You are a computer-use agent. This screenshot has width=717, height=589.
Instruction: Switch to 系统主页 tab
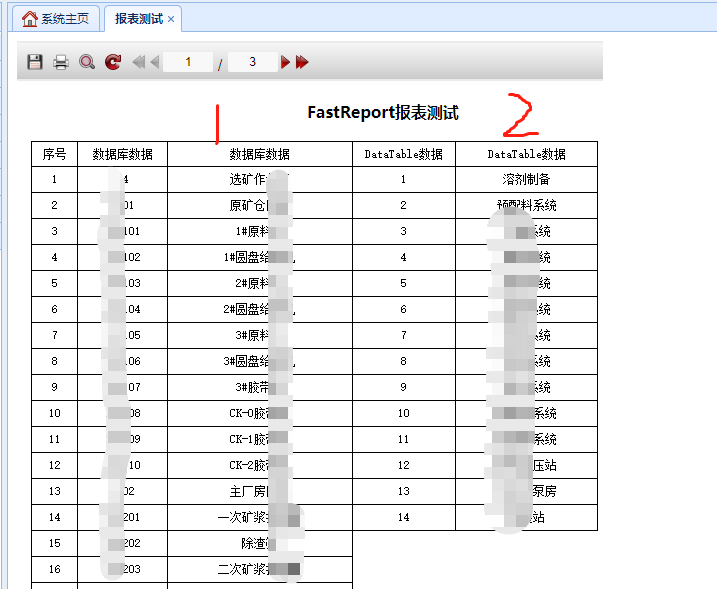point(56,19)
